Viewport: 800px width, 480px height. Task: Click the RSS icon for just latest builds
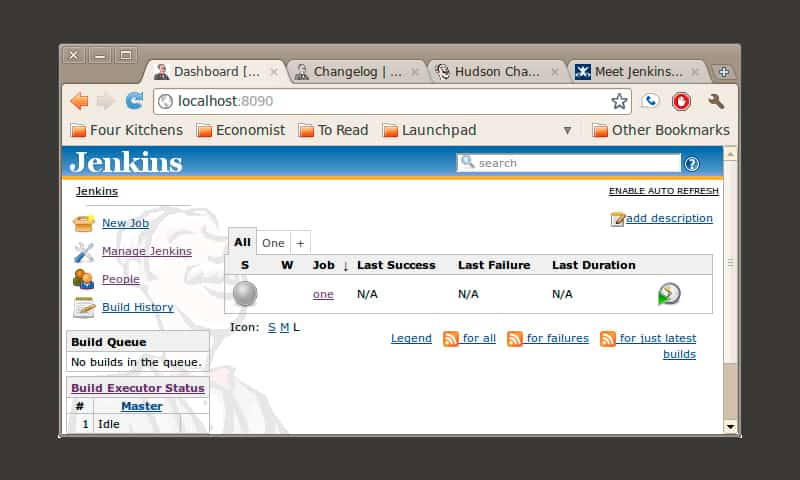pos(608,338)
